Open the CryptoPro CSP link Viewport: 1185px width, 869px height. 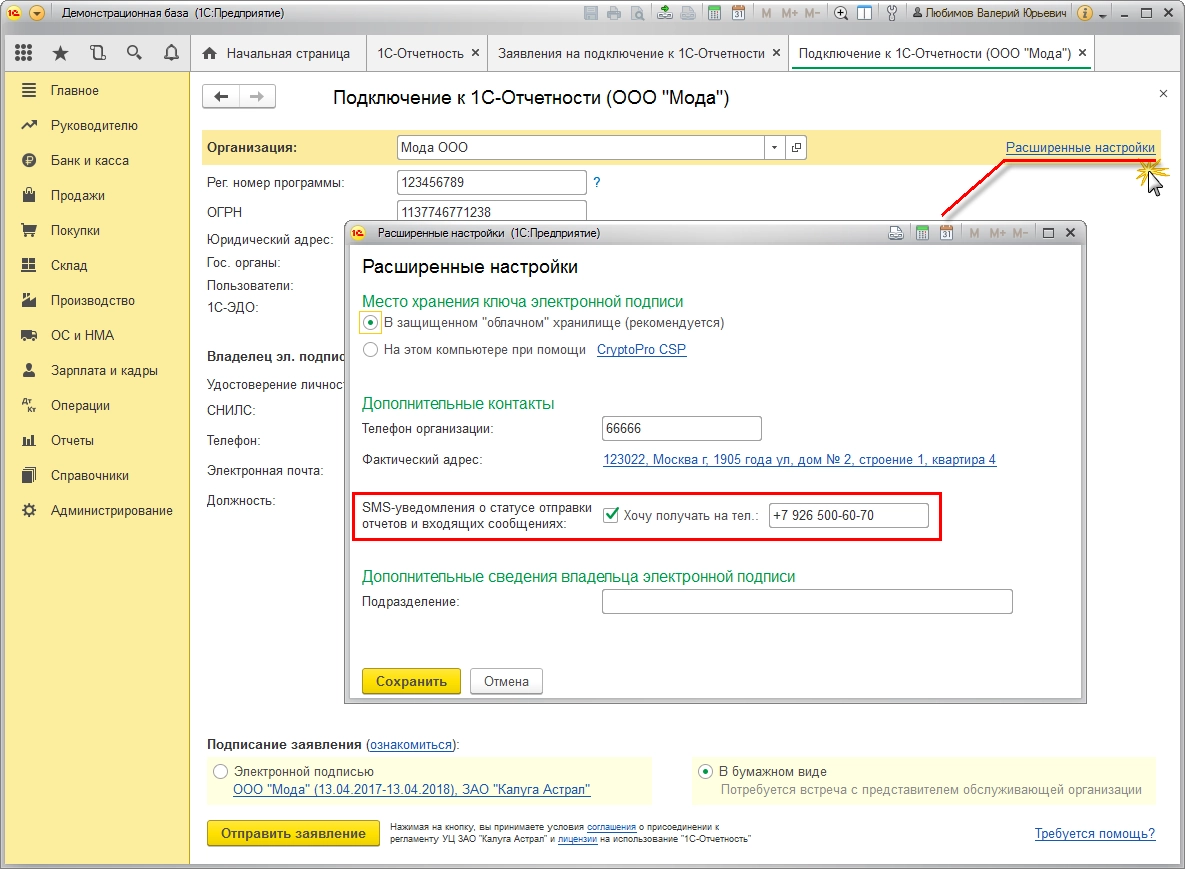(641, 350)
